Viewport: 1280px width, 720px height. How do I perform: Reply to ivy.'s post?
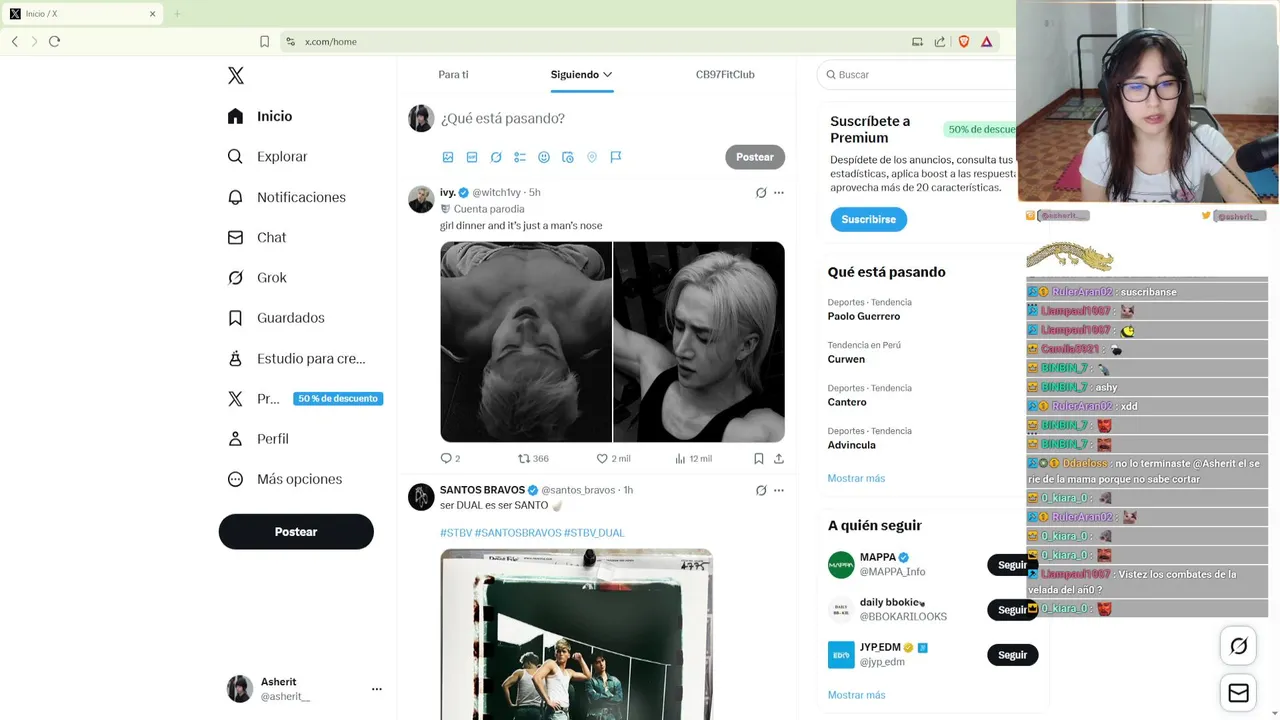click(x=450, y=458)
